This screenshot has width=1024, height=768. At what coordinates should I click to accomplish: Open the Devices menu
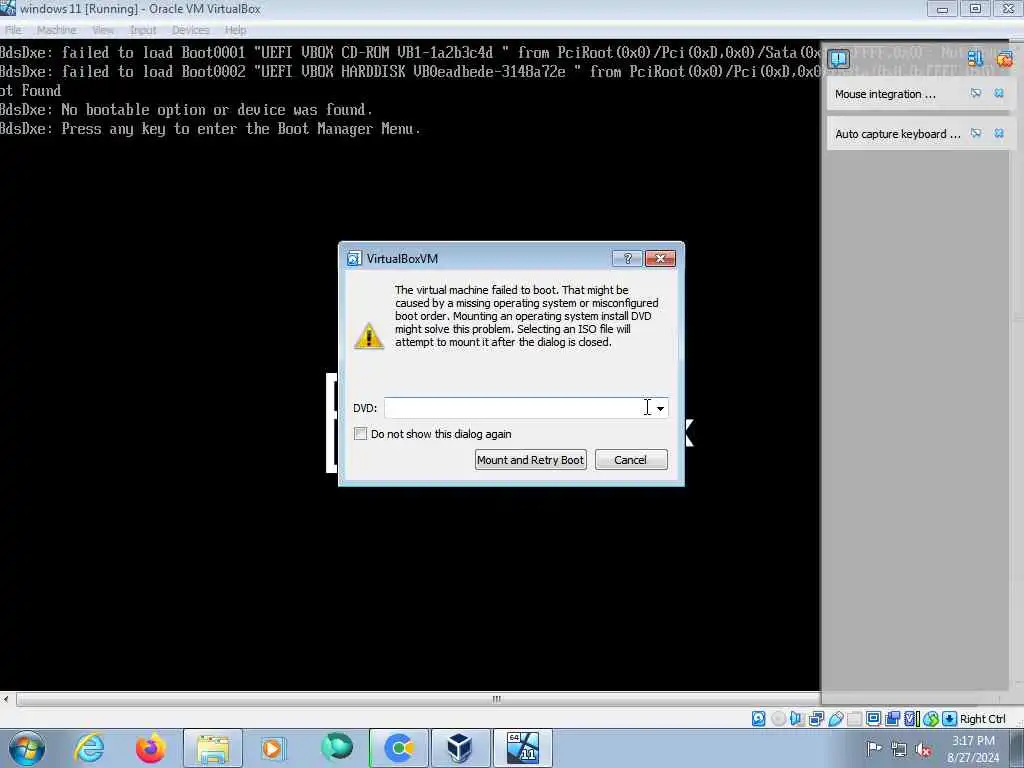(x=190, y=30)
